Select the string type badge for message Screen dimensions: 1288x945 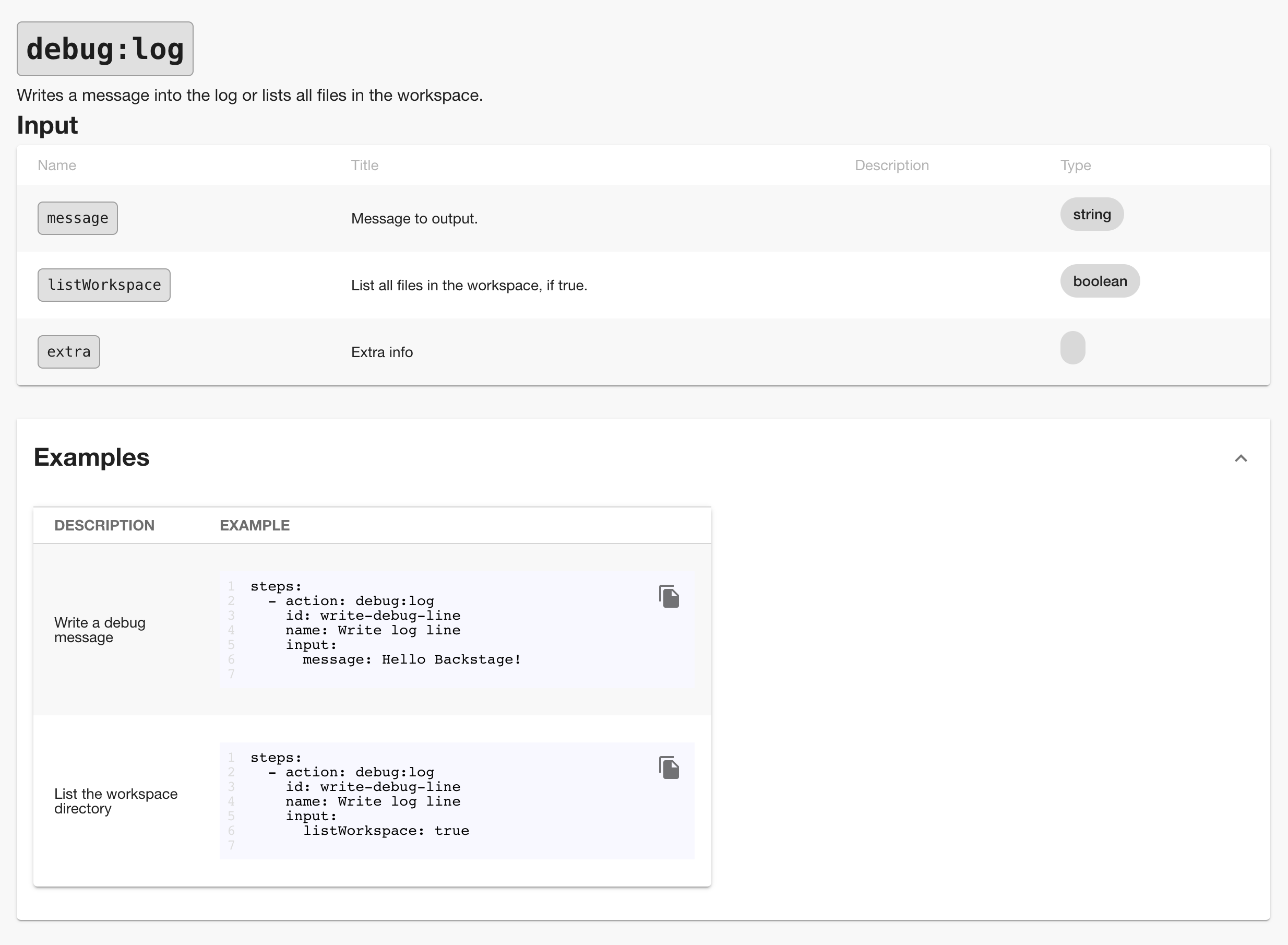click(1091, 214)
